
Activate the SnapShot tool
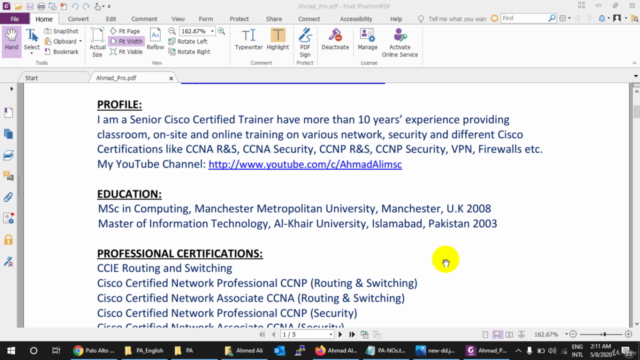pos(61,31)
